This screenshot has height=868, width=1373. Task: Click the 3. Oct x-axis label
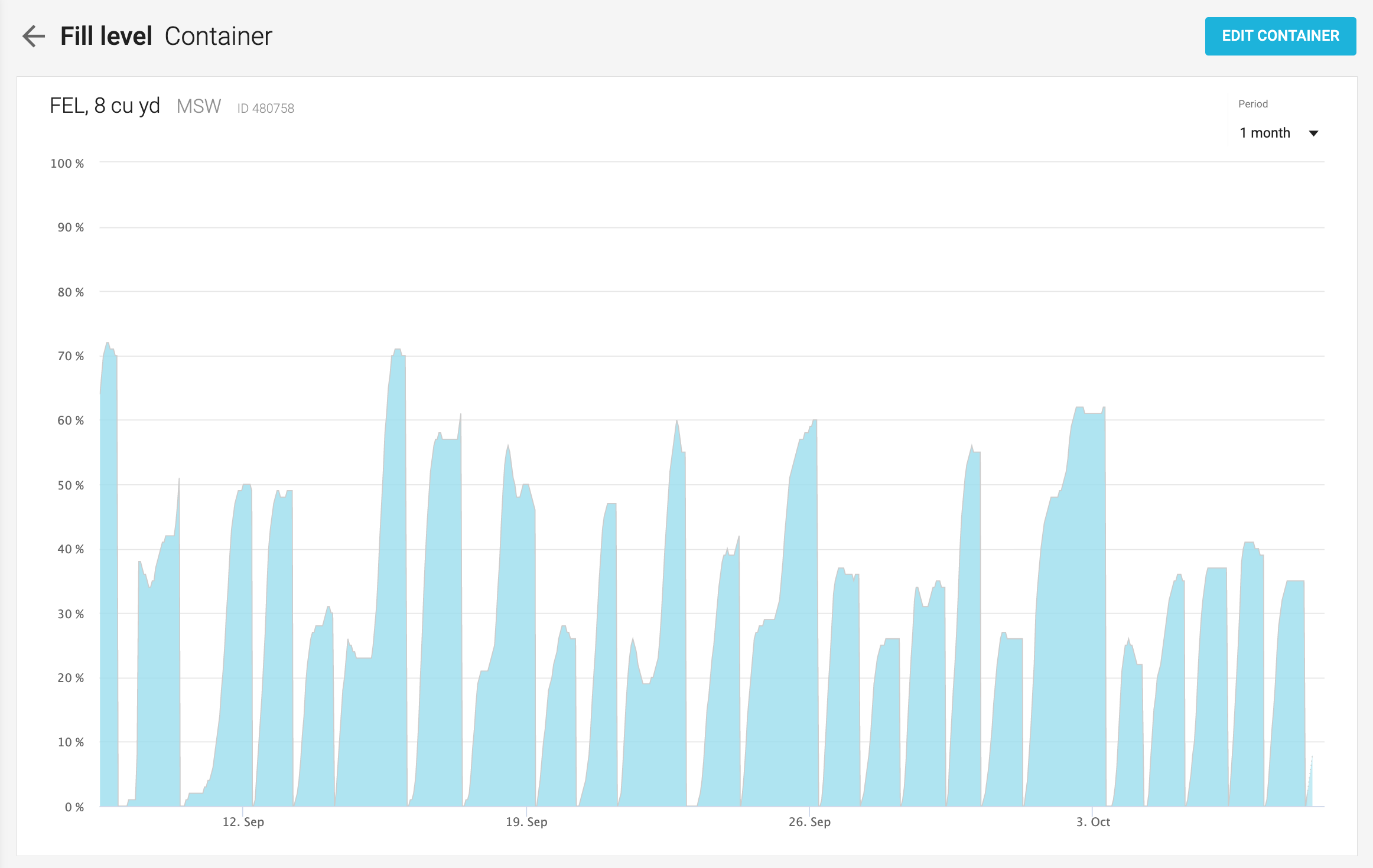click(x=1092, y=822)
